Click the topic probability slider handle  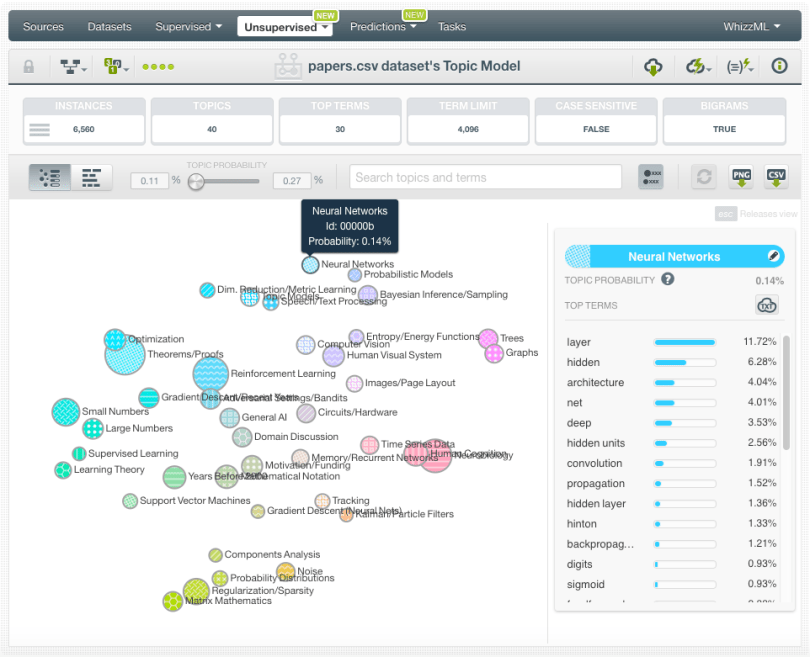[x=197, y=181]
